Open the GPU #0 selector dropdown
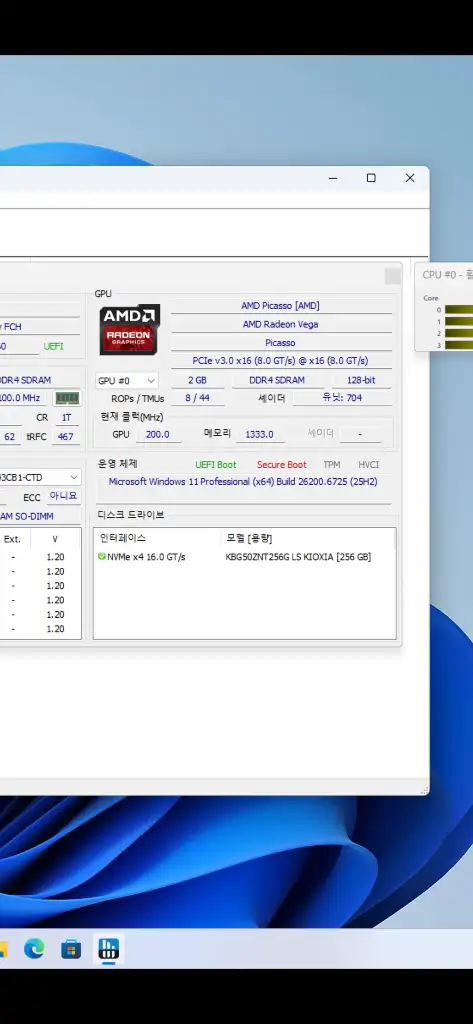 [127, 381]
